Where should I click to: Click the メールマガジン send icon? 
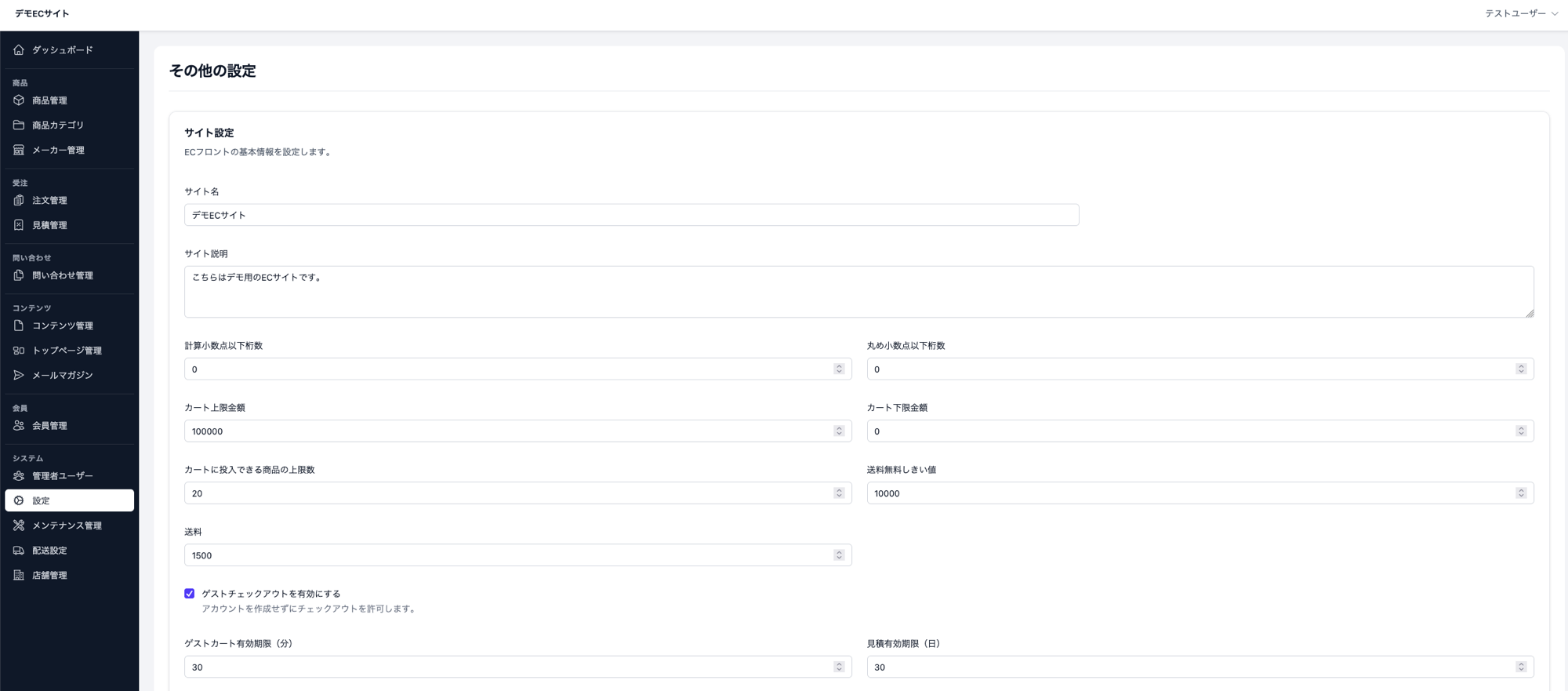[19, 375]
